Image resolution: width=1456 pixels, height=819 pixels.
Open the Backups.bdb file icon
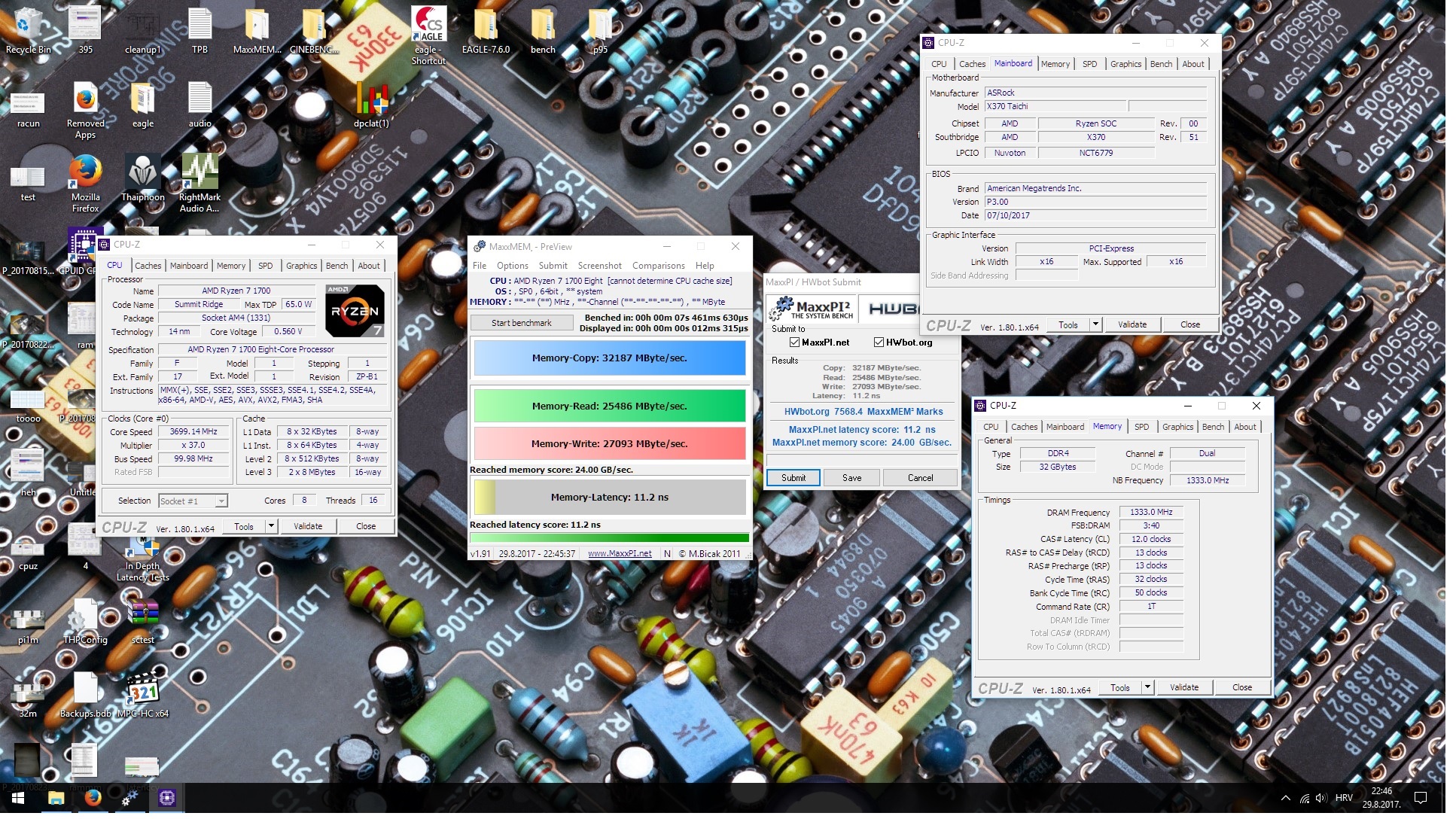pos(85,694)
